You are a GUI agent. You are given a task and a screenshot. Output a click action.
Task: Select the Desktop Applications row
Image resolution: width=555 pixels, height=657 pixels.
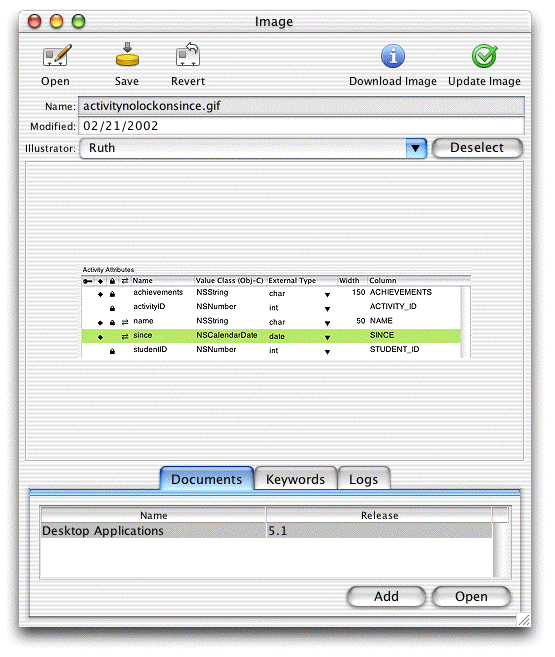[x=266, y=531]
